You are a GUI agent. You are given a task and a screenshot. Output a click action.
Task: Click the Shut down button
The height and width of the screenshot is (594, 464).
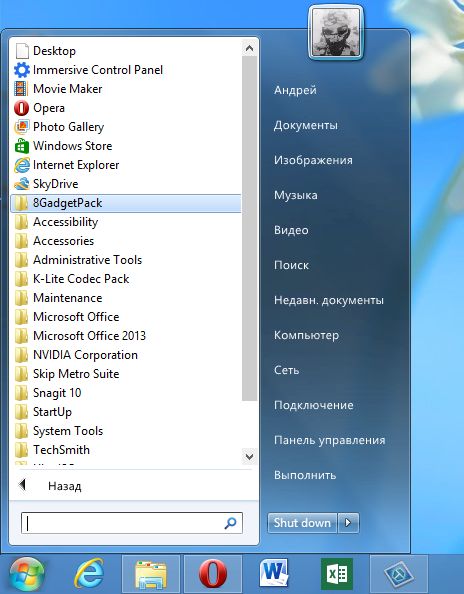[x=302, y=523]
